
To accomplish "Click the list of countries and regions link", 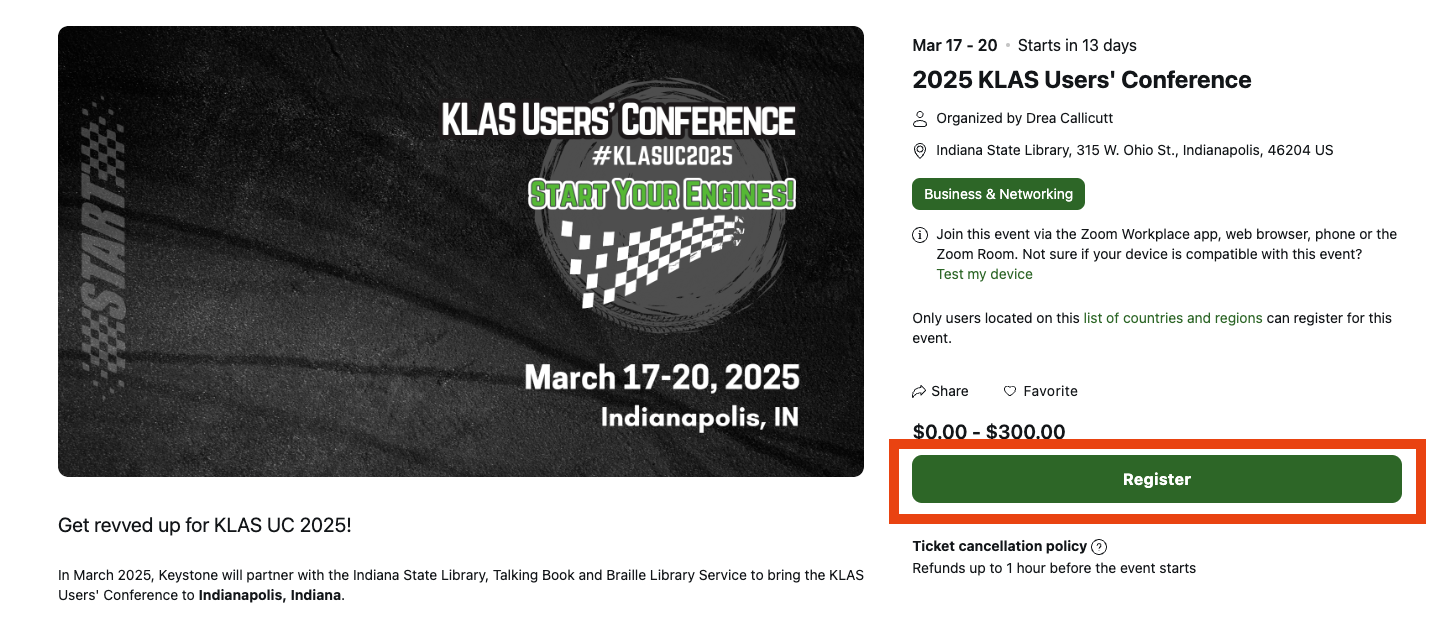I will (x=1172, y=317).
